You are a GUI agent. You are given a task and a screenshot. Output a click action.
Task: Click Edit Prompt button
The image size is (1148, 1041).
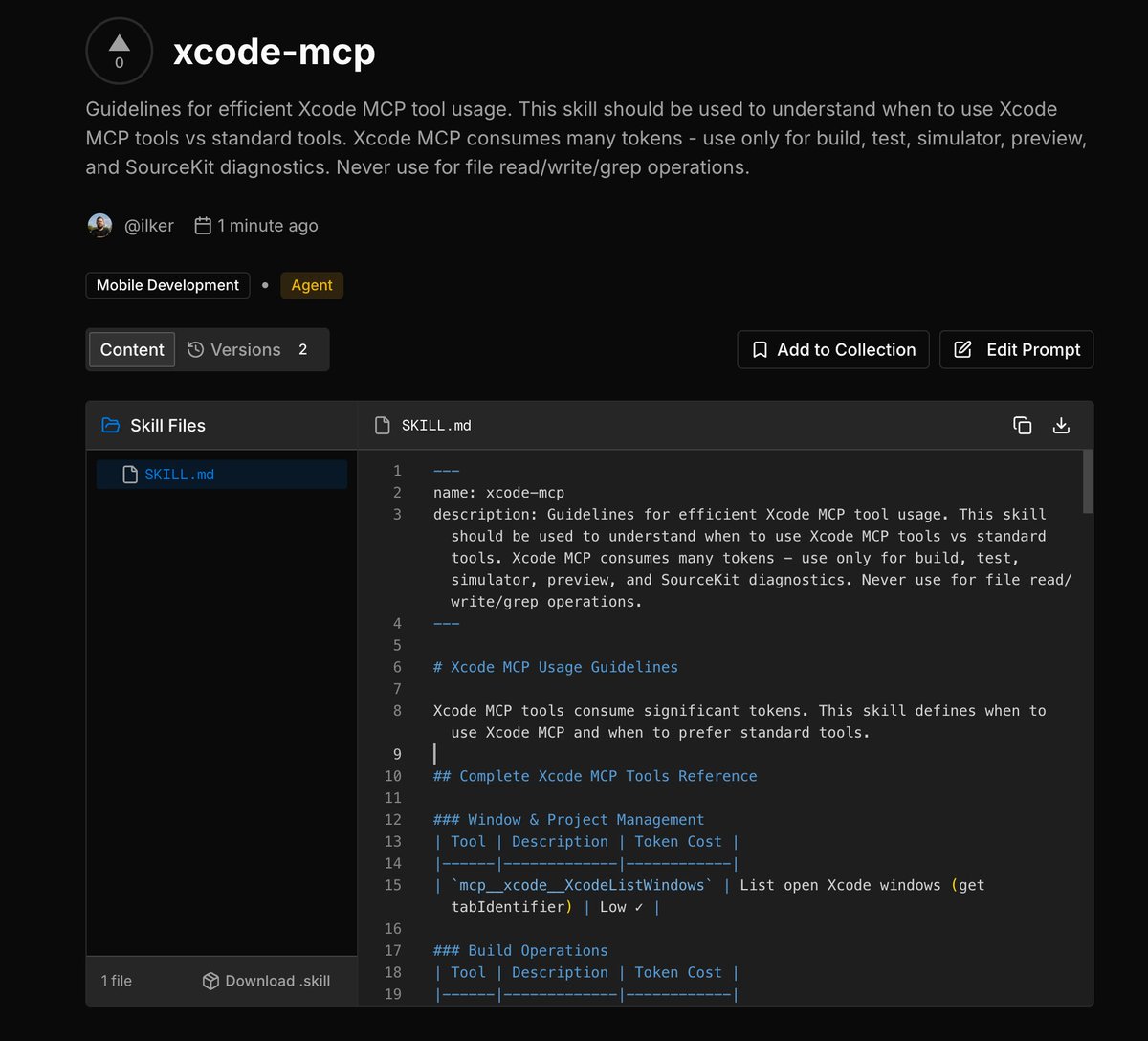pyautogui.click(x=1017, y=349)
